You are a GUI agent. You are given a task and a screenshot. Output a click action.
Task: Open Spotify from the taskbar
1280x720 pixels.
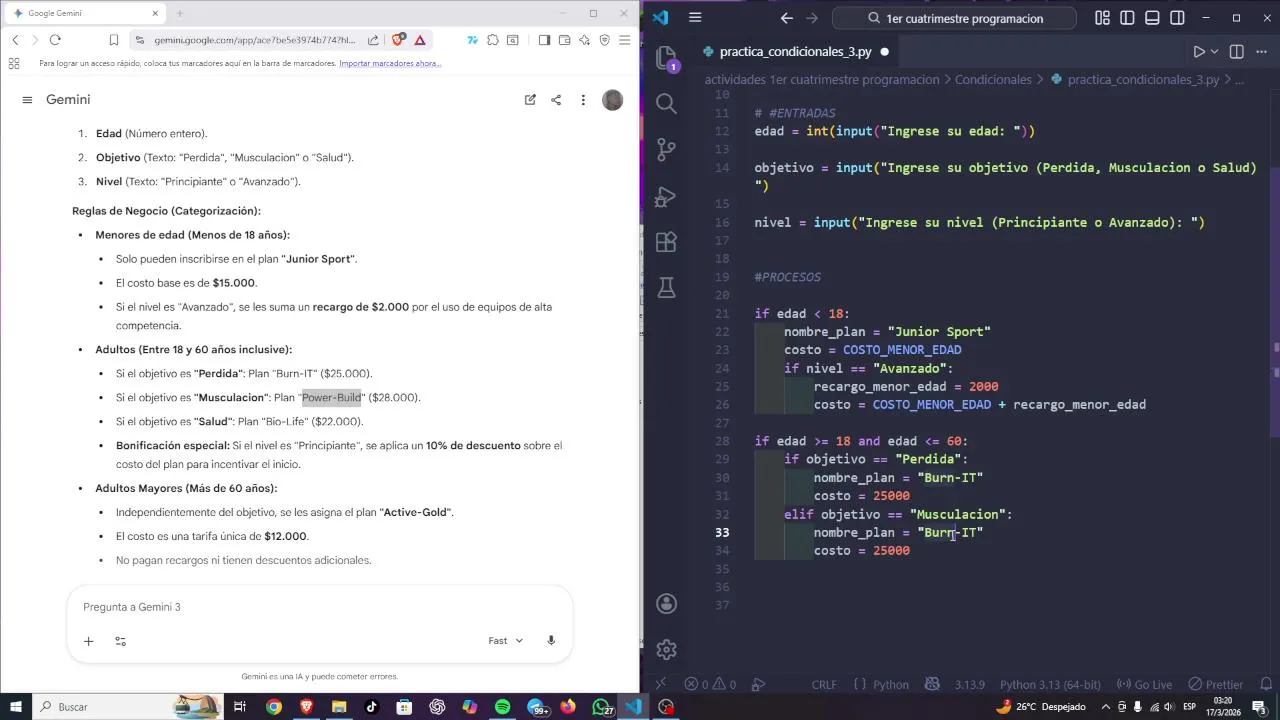(502, 707)
